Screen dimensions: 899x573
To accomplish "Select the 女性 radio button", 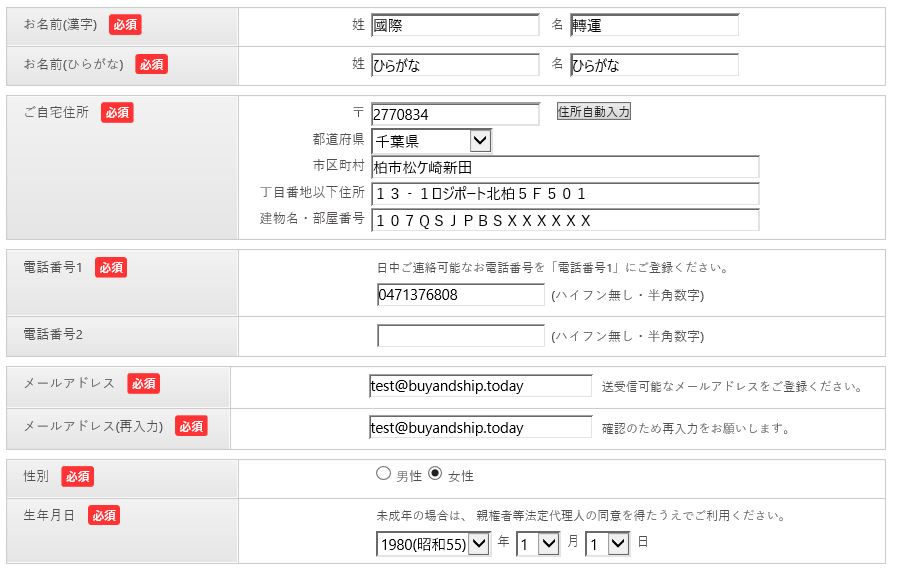I will [x=435, y=474].
